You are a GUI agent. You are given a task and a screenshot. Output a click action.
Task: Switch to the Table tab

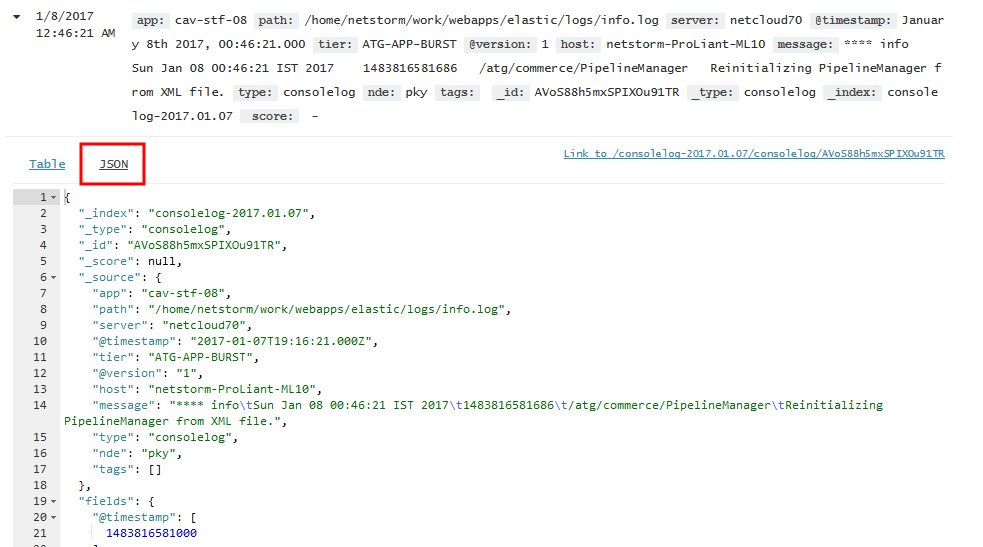coord(47,164)
